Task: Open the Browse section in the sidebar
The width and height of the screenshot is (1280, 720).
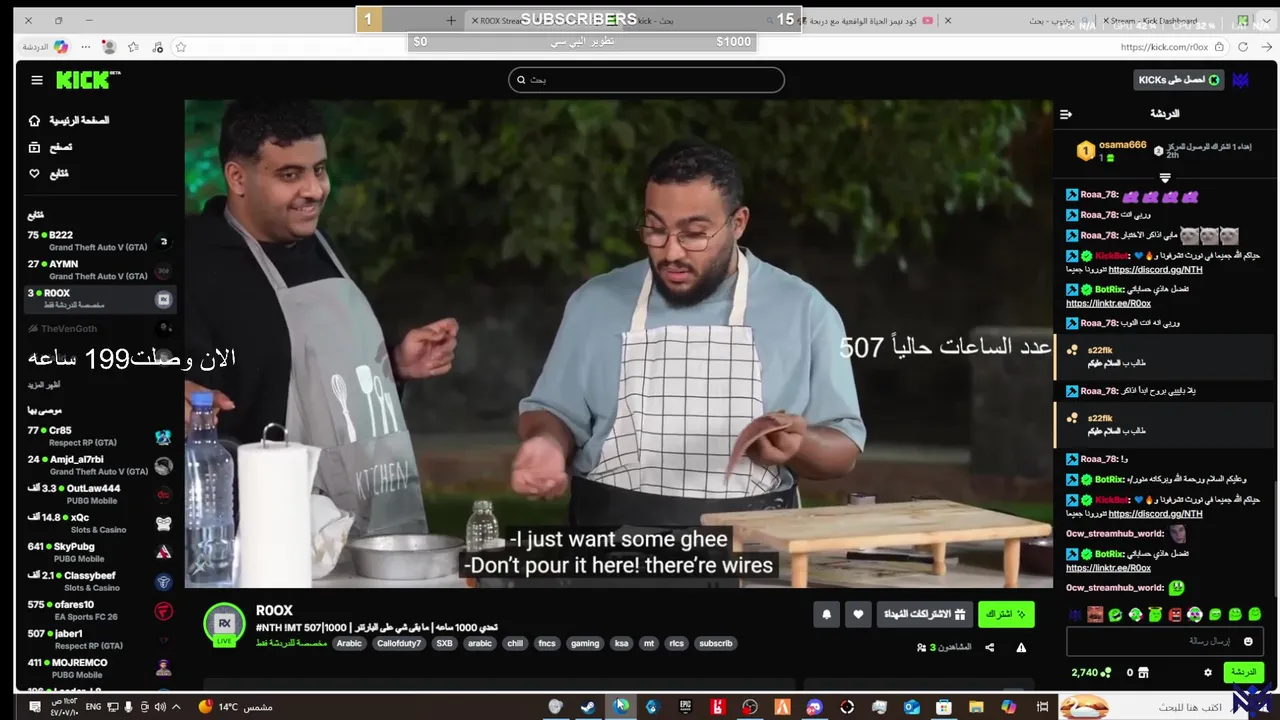Action: click(50, 147)
